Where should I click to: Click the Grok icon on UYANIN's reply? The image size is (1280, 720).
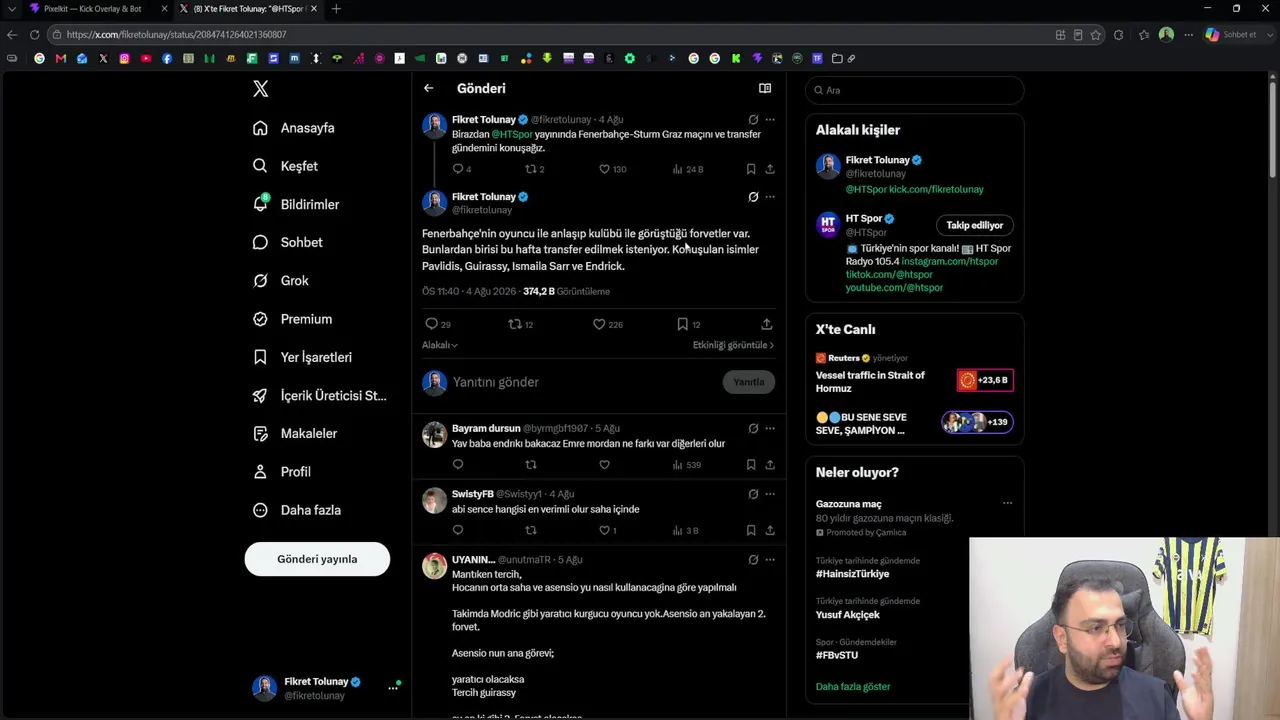tap(753, 560)
